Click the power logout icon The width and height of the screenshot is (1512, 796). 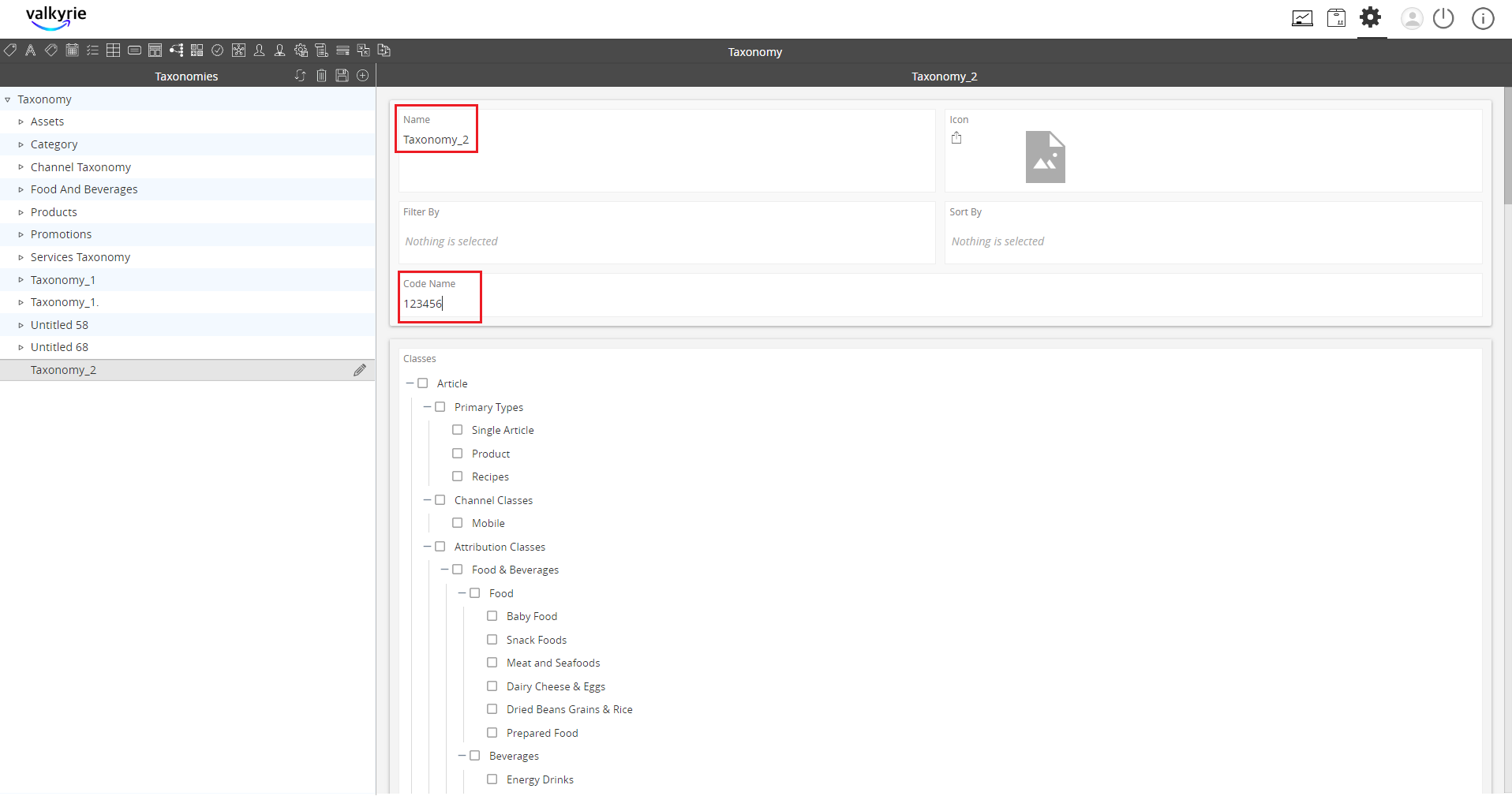[1443, 18]
